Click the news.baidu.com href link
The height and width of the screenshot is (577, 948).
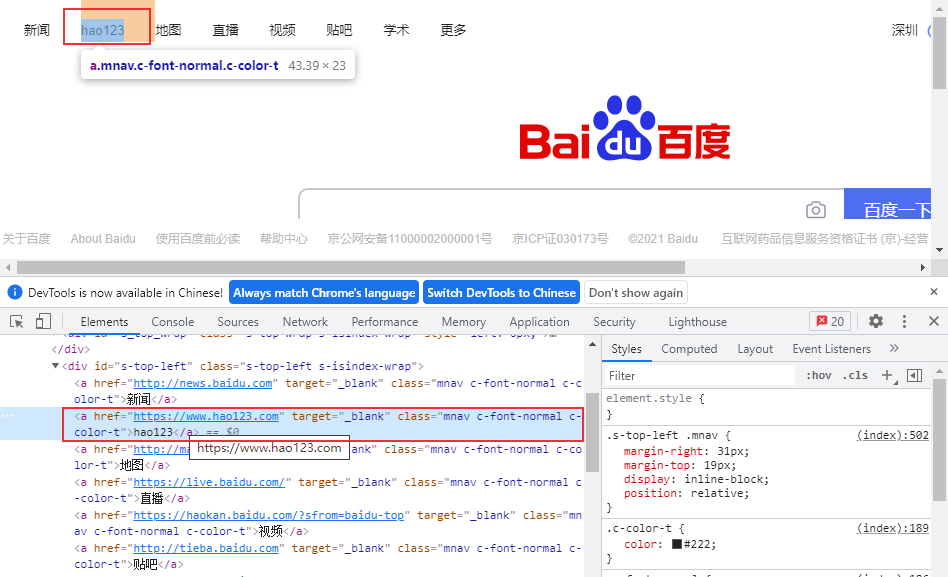(203, 383)
